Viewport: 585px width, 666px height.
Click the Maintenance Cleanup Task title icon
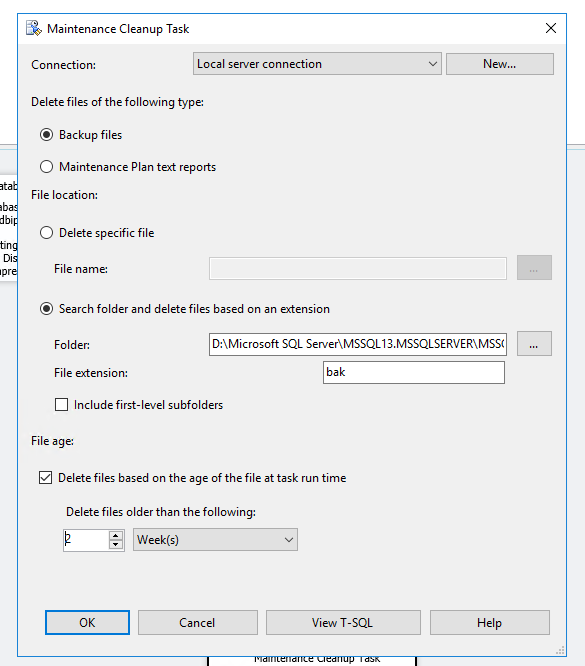coord(34,28)
